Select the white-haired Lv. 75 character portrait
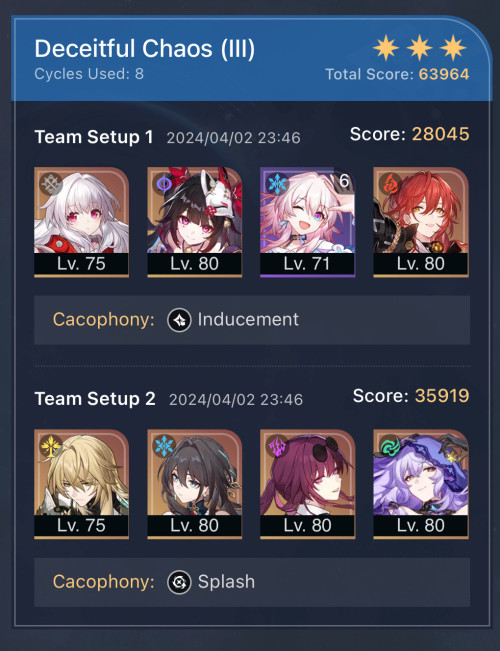The image size is (500, 651). click(x=81, y=222)
